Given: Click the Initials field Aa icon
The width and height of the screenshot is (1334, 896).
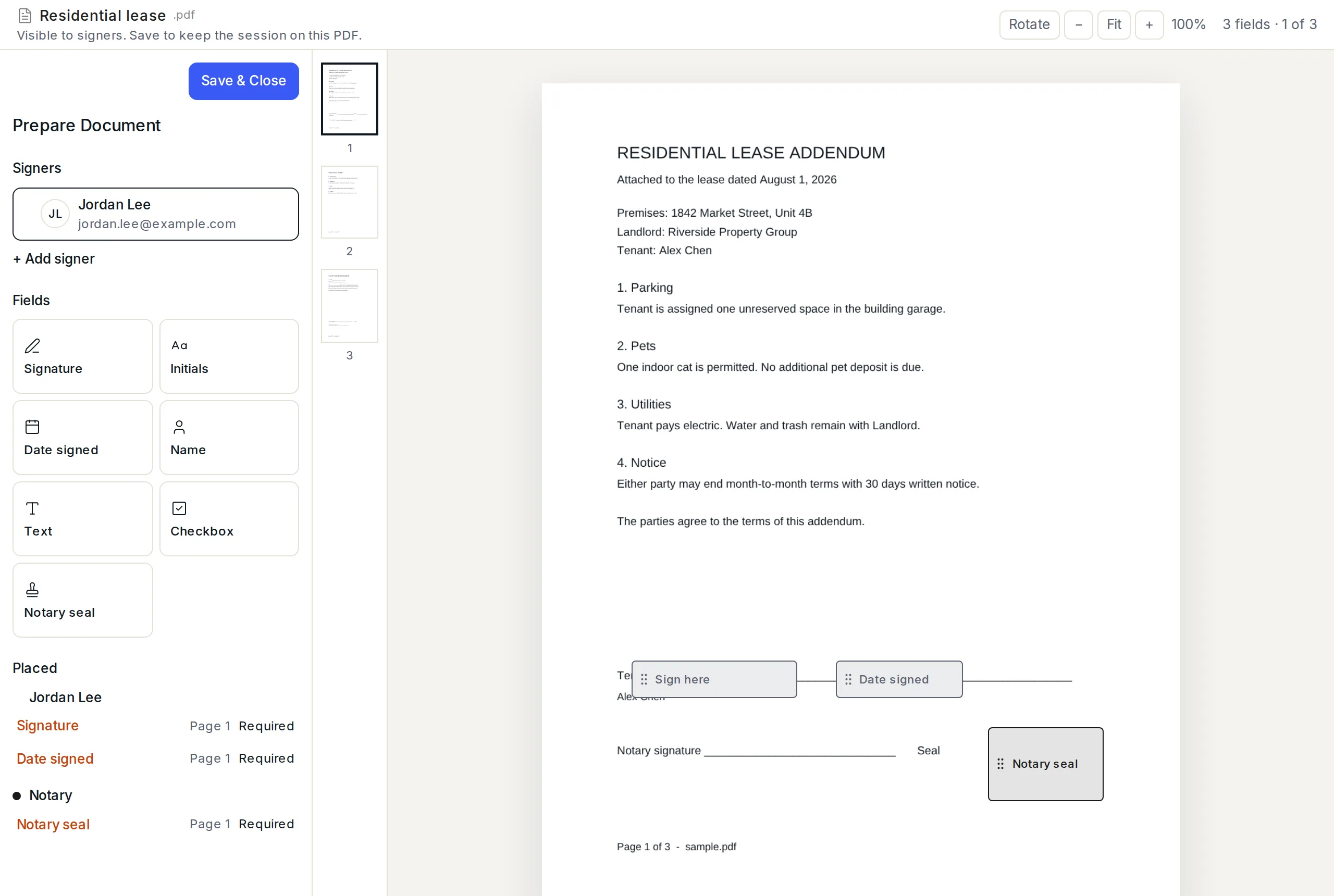Looking at the screenshot, I should (x=179, y=346).
